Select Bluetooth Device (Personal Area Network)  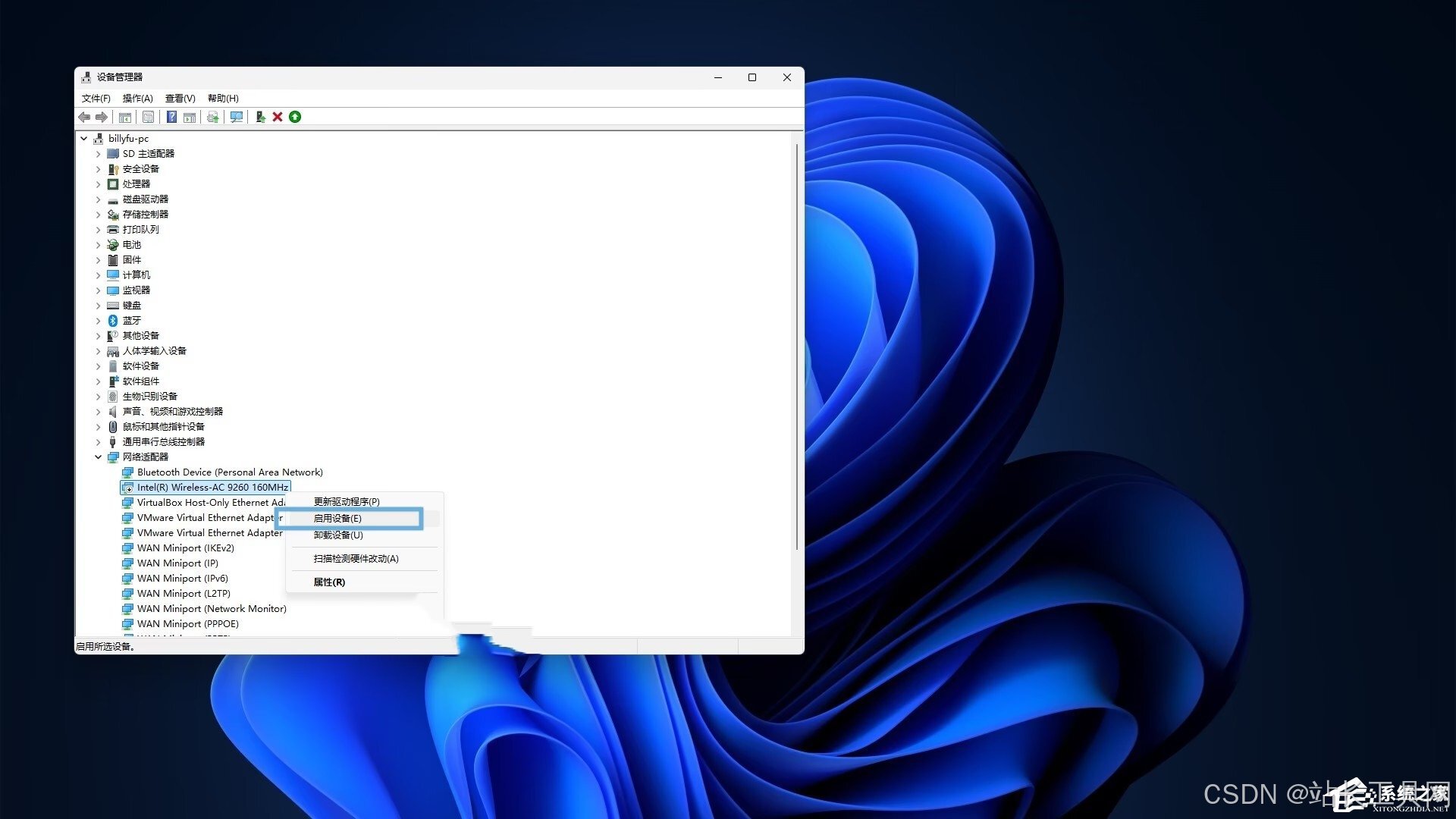[x=229, y=472]
